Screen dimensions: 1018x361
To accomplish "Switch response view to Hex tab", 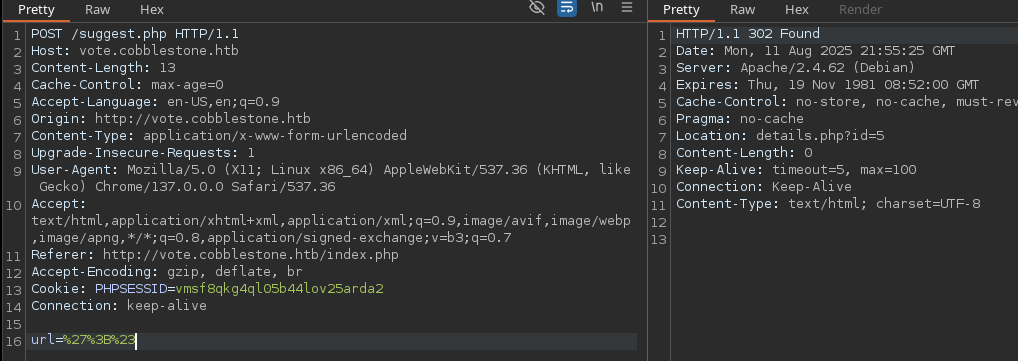I will click(x=797, y=10).
